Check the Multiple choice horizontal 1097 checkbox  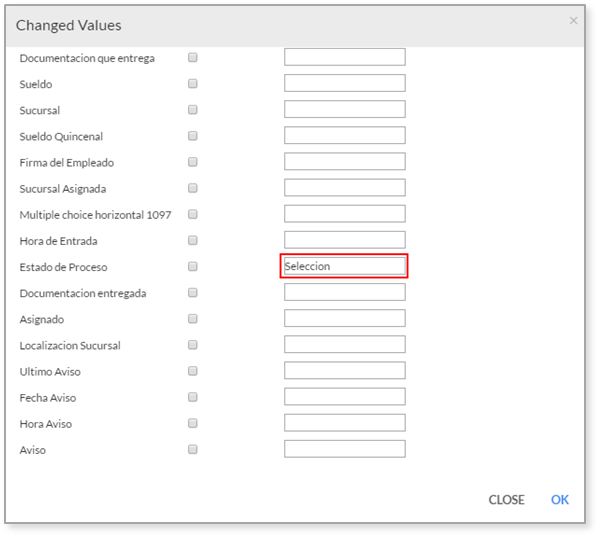point(193,214)
